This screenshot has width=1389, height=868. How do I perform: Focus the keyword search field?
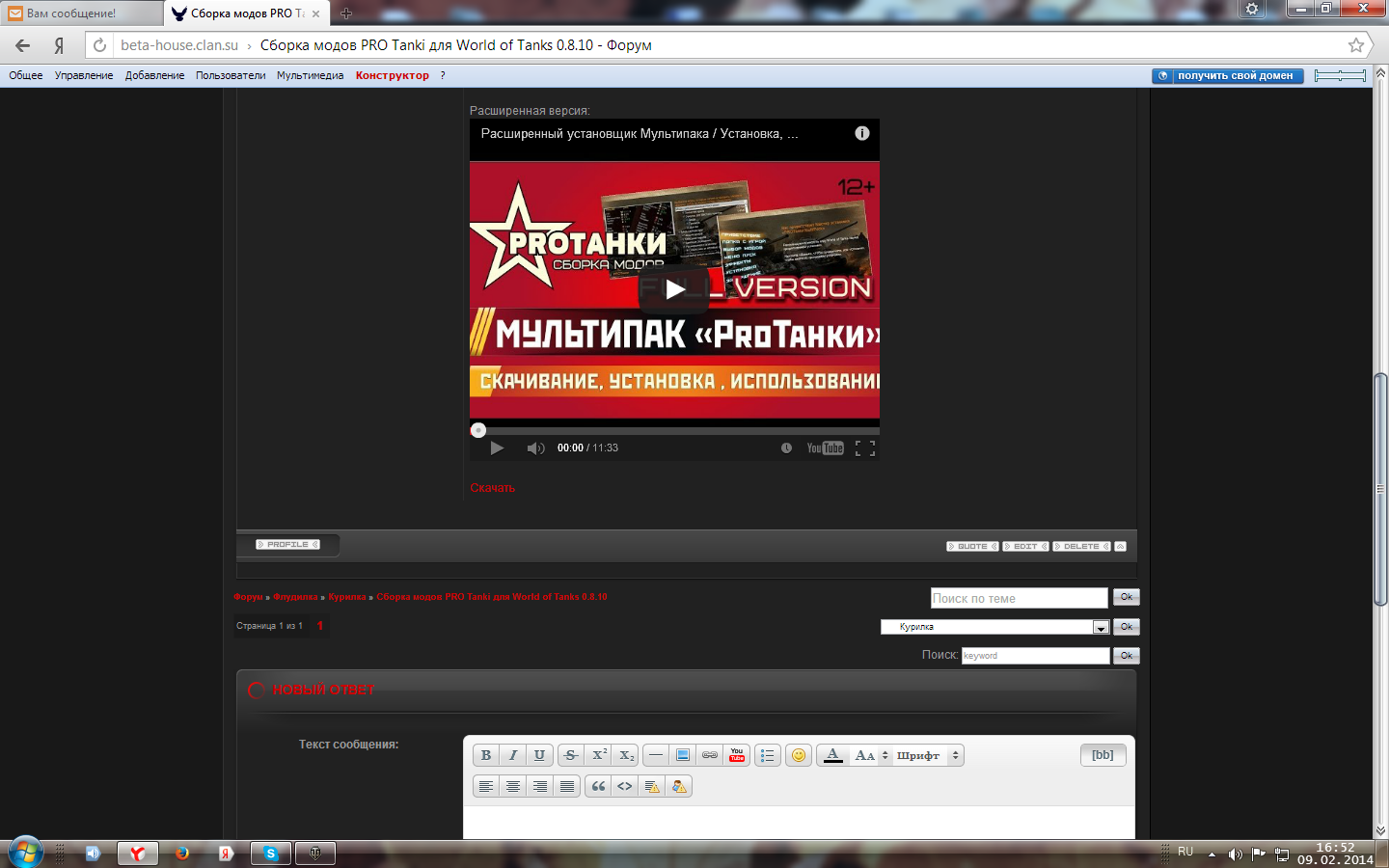pos(1036,656)
